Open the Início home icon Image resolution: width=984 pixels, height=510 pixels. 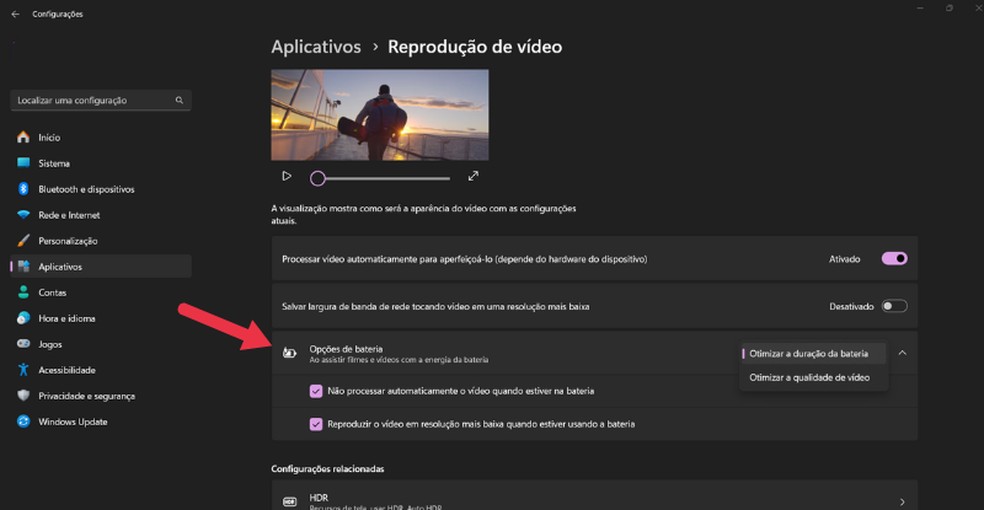[24, 137]
